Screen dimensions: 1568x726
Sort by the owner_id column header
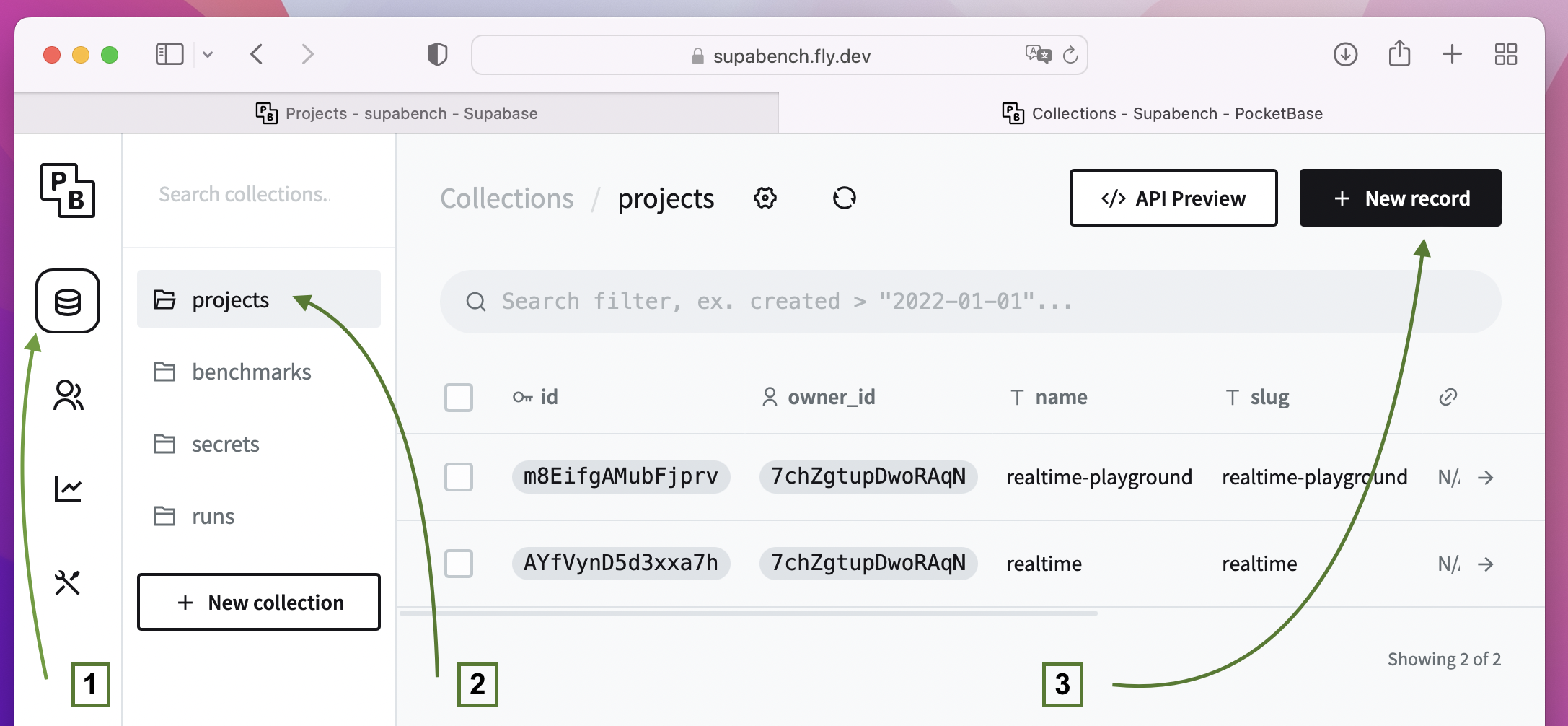[x=819, y=397]
